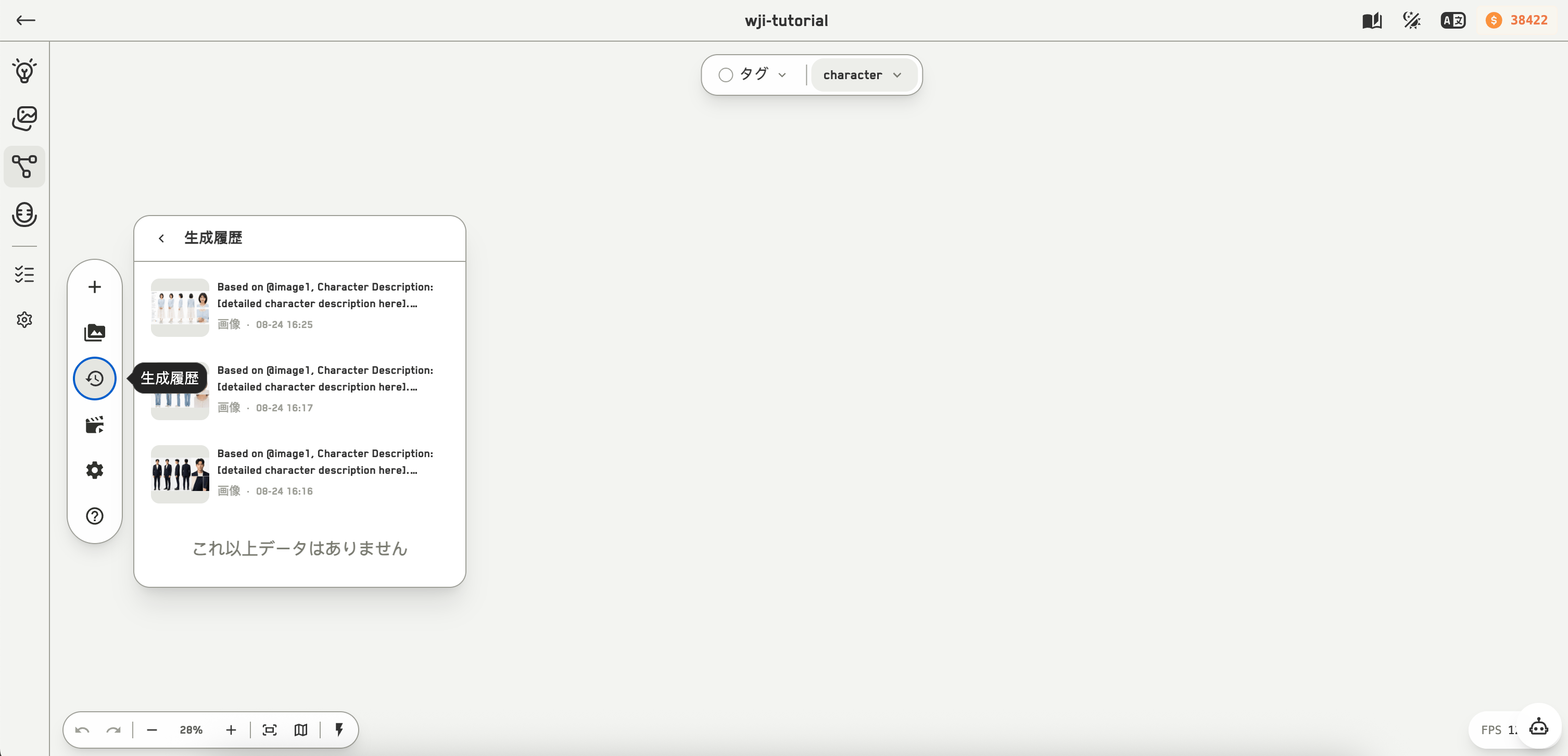
Task: Click the wji-tutorial project title
Action: 786,21
